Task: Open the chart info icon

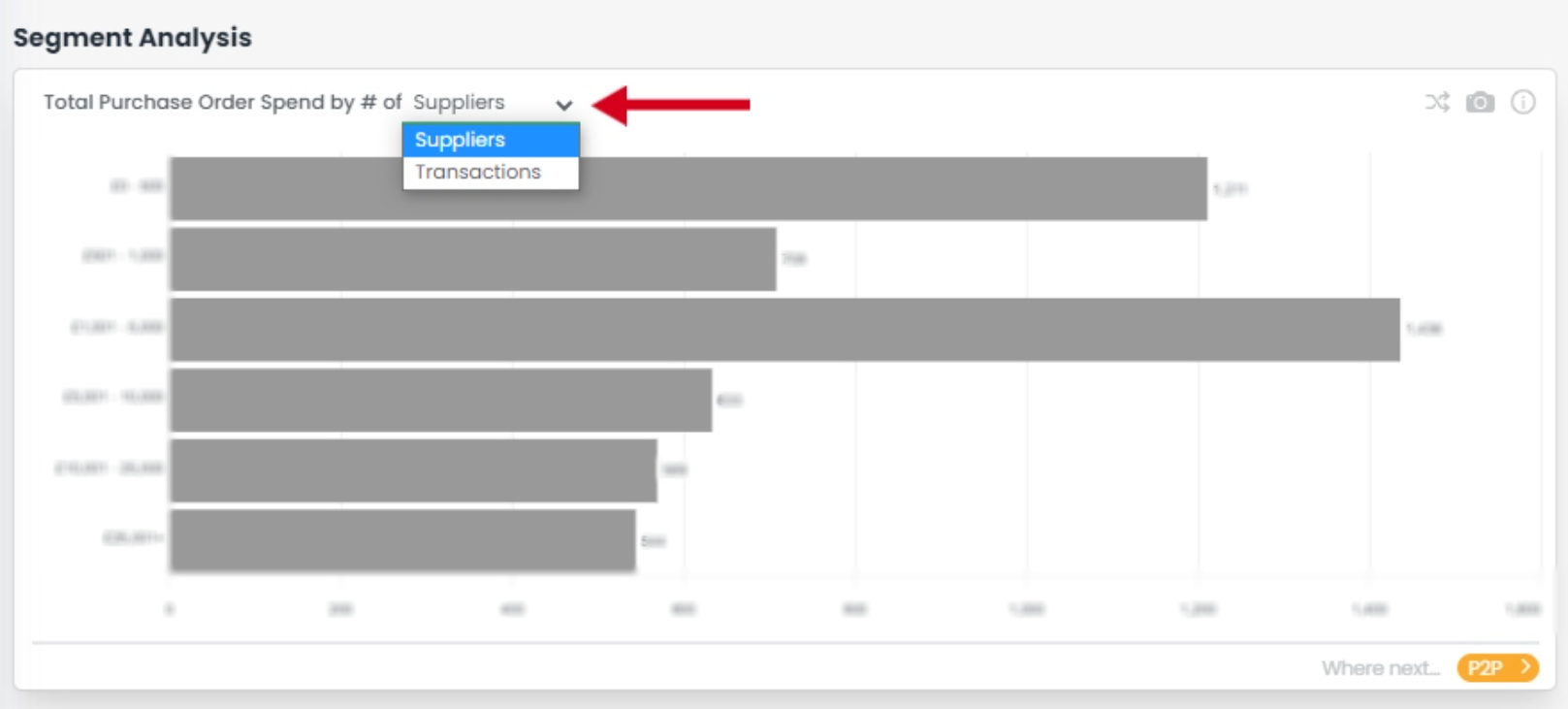Action: 1523,102
